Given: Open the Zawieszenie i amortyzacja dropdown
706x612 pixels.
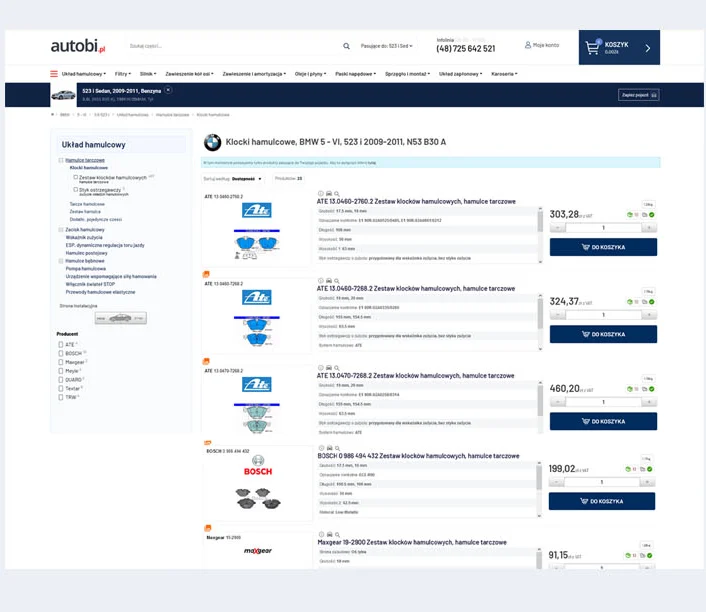Looking at the screenshot, I should click(x=254, y=74).
